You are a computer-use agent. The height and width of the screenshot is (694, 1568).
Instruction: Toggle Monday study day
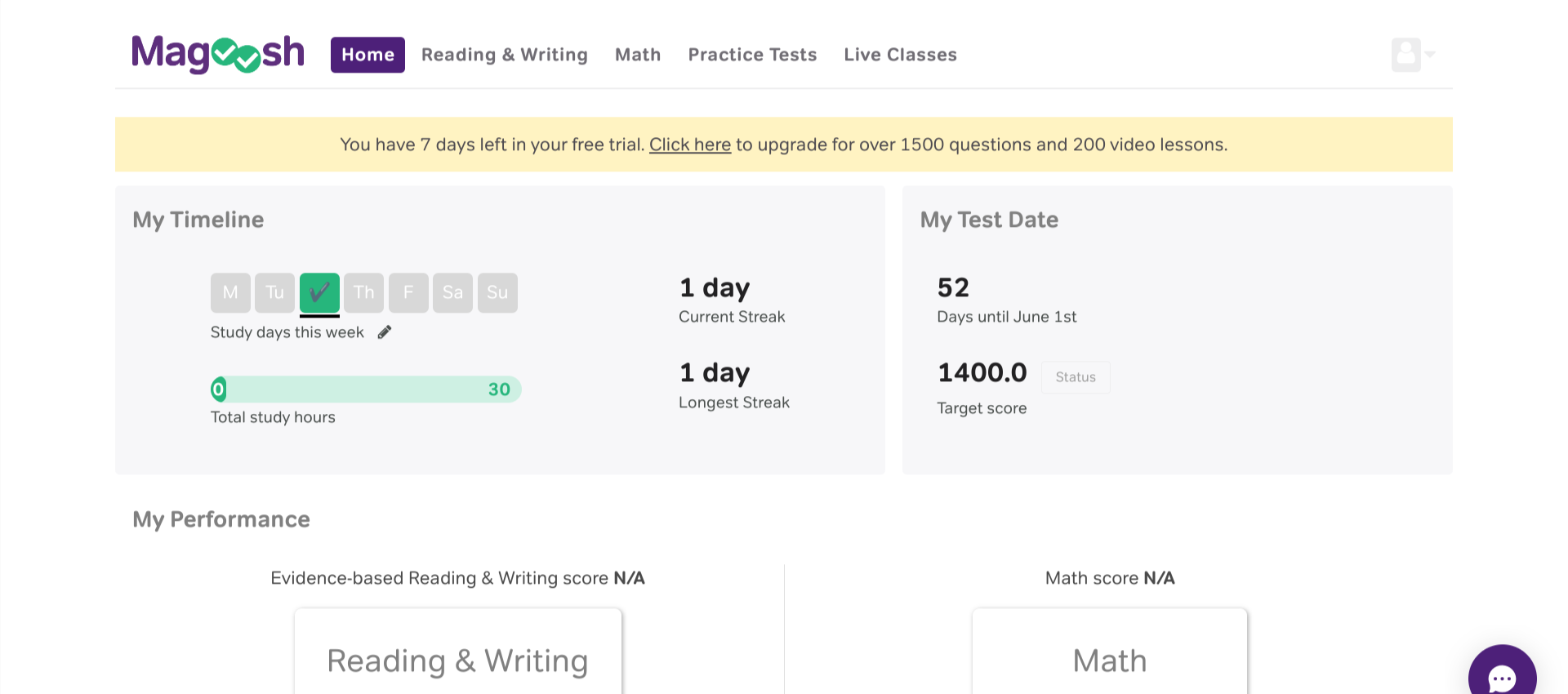click(x=230, y=292)
